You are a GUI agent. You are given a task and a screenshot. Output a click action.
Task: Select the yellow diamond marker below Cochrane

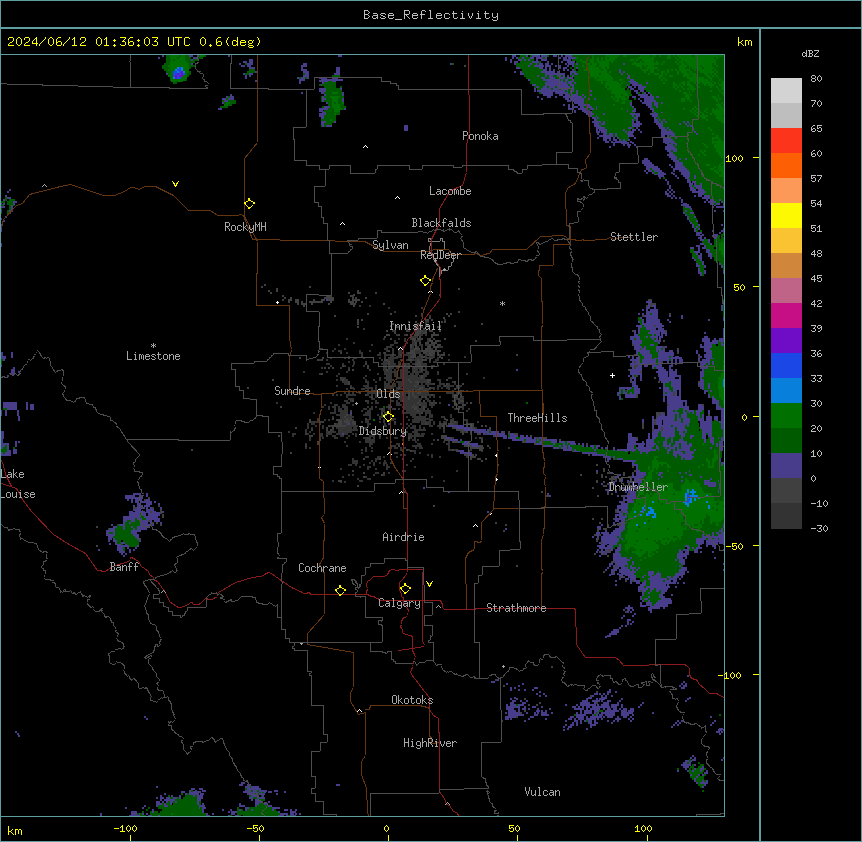pos(340,590)
